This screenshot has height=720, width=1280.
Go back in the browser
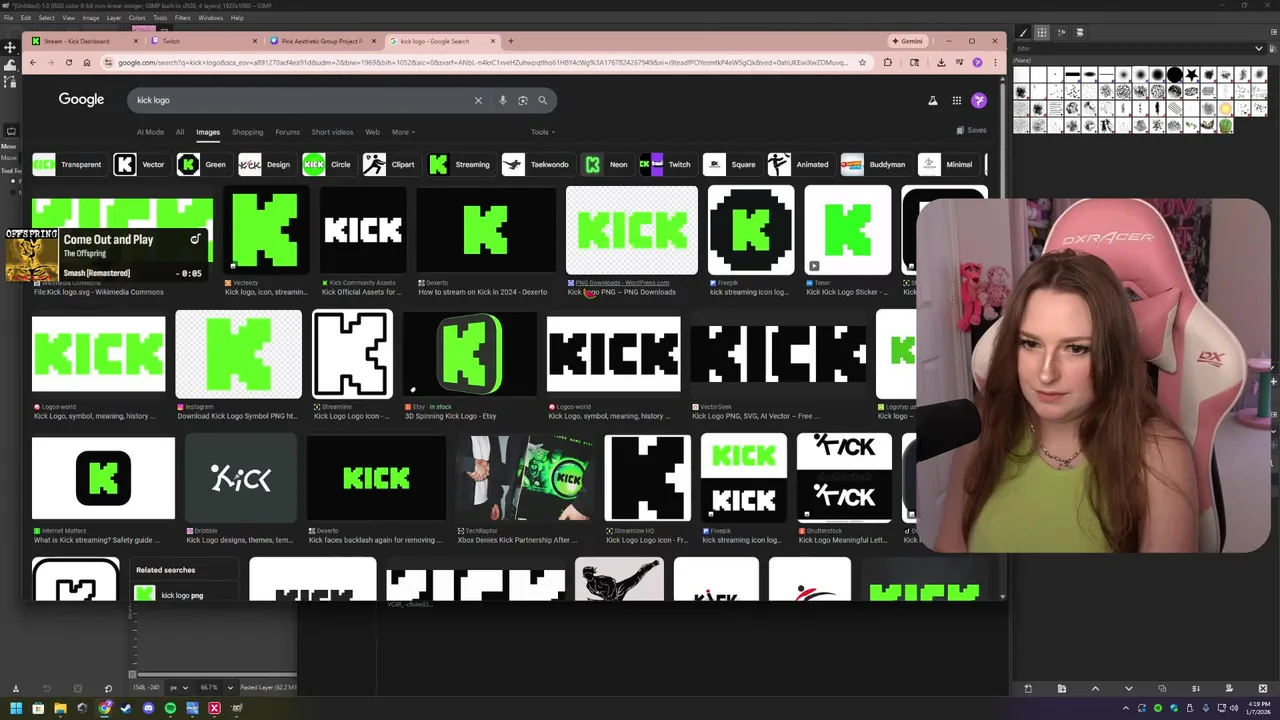click(x=32, y=62)
